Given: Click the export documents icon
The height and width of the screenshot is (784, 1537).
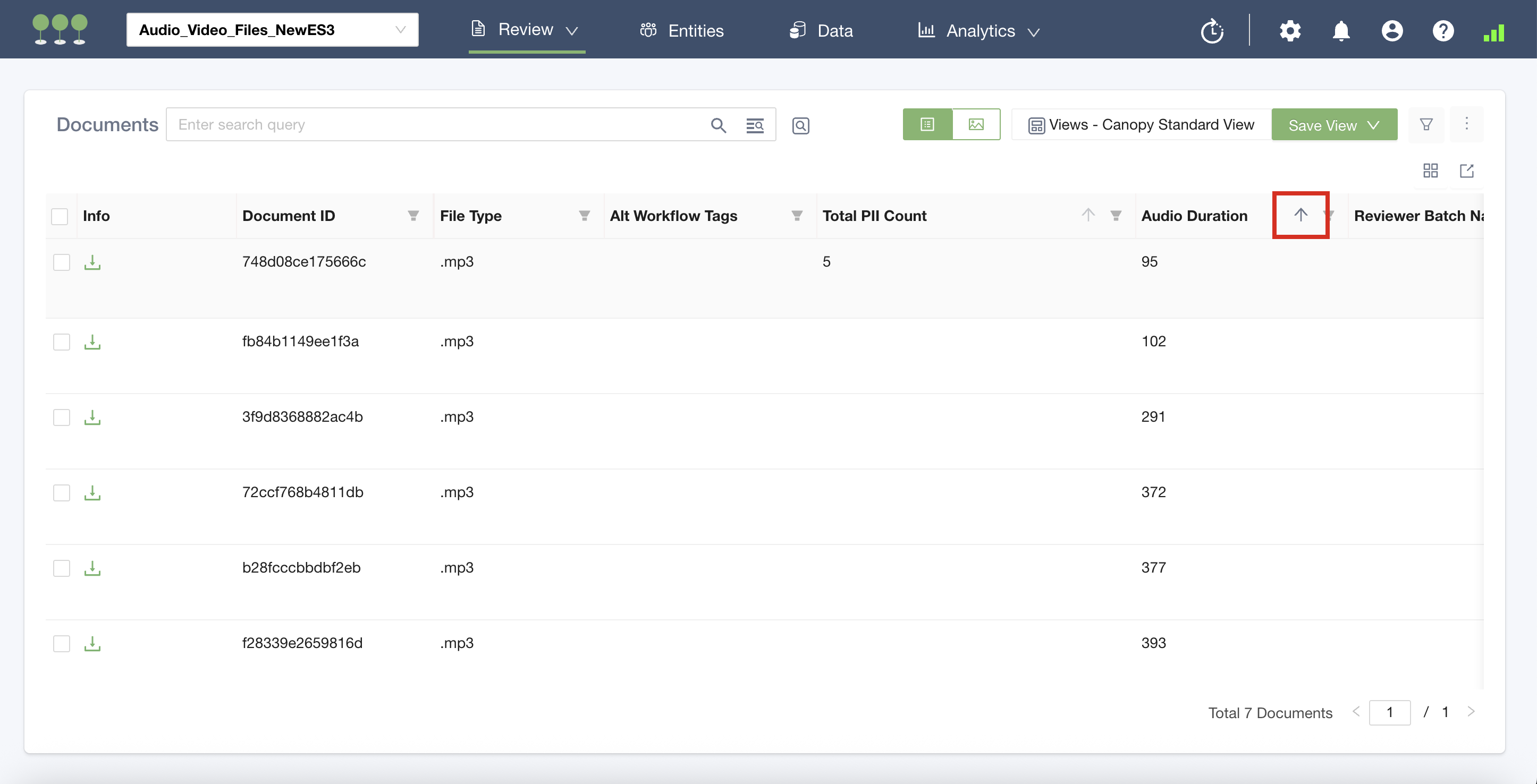Looking at the screenshot, I should pyautogui.click(x=1466, y=171).
